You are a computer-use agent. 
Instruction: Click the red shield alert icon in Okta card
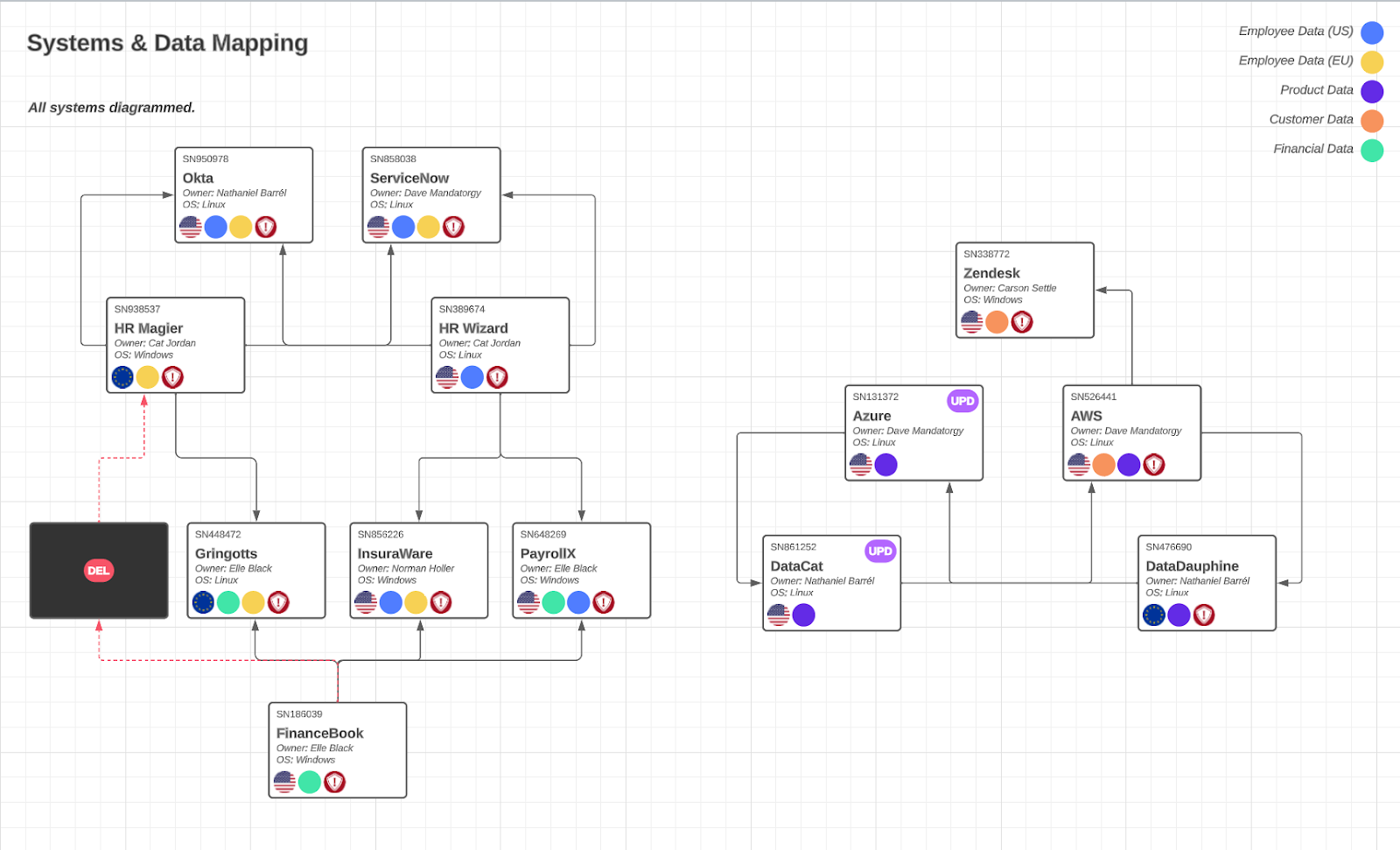[x=266, y=227]
